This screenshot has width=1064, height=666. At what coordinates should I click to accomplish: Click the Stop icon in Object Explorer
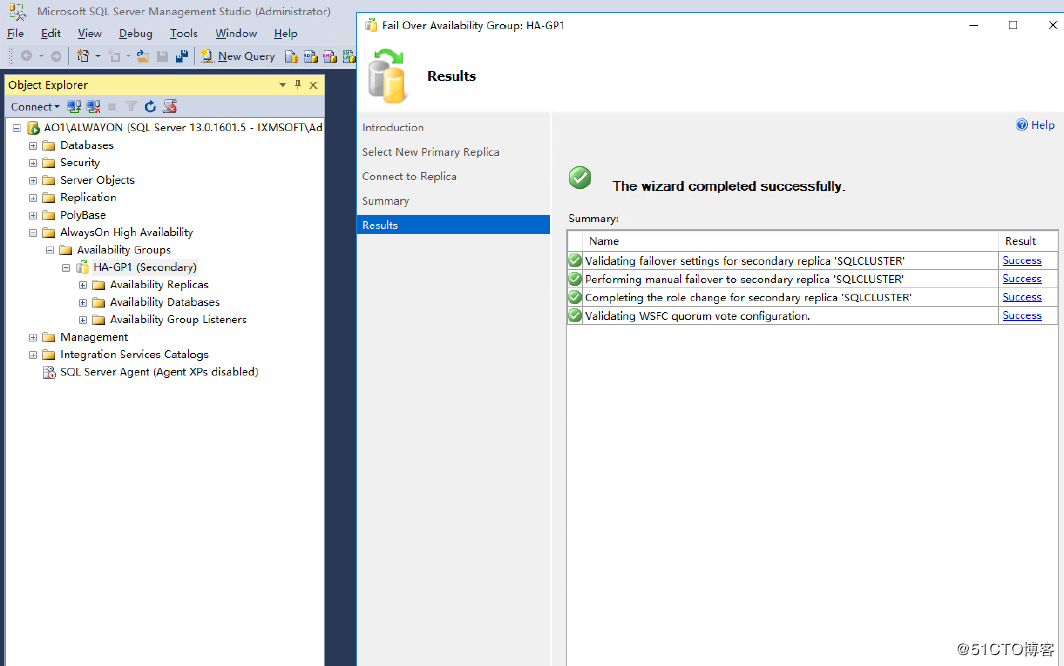coord(112,107)
